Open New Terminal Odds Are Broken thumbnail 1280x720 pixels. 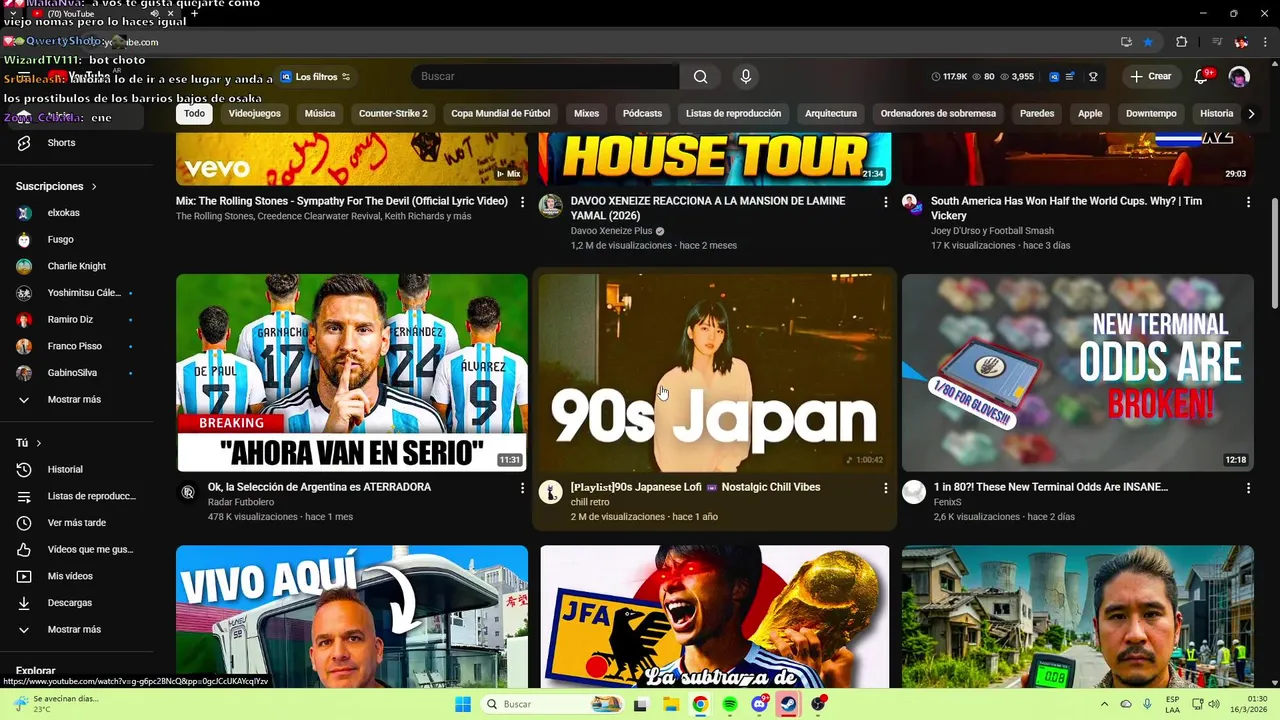pyautogui.click(x=1078, y=373)
